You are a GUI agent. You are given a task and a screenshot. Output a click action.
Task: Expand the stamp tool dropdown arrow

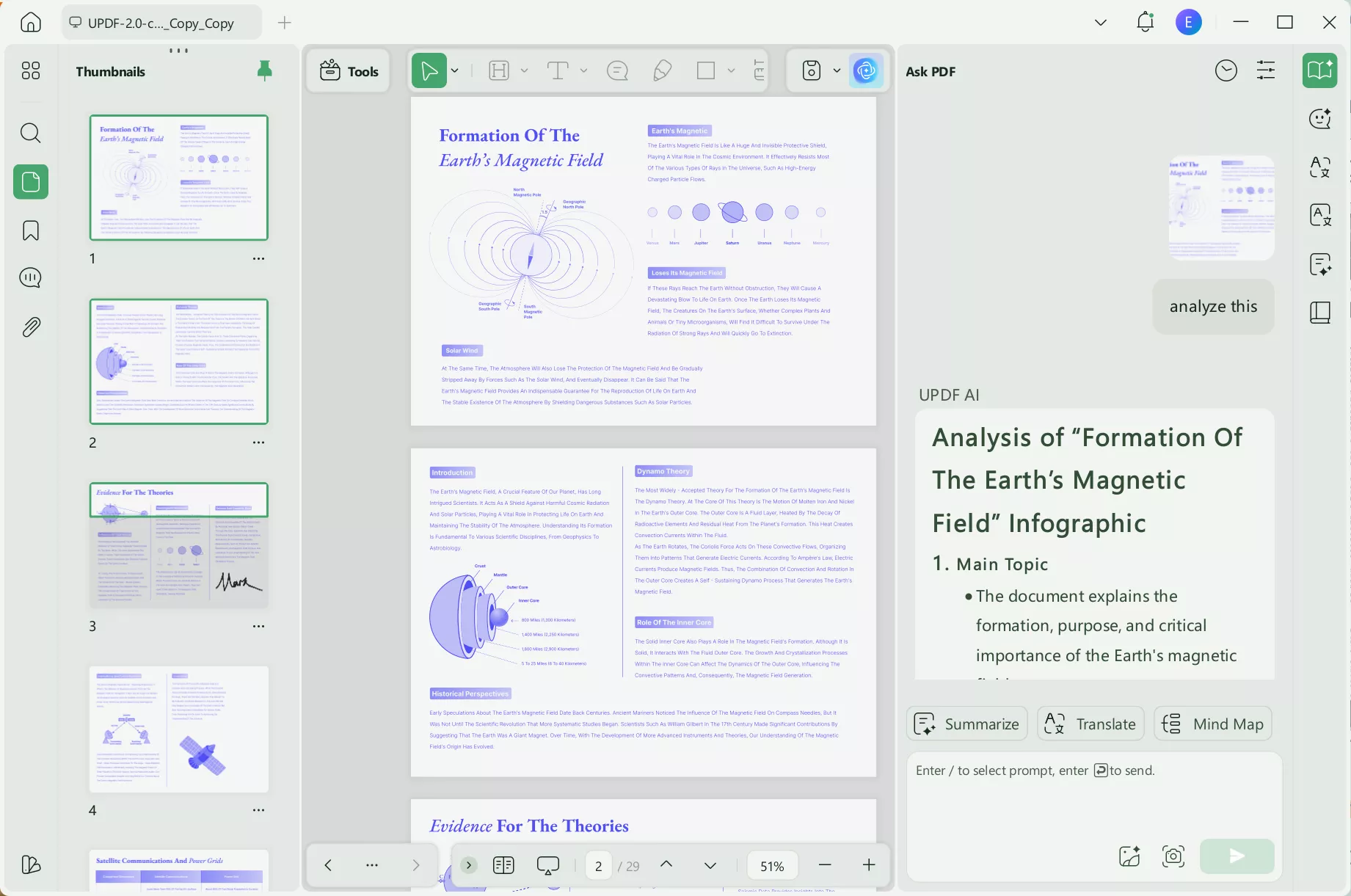click(837, 71)
